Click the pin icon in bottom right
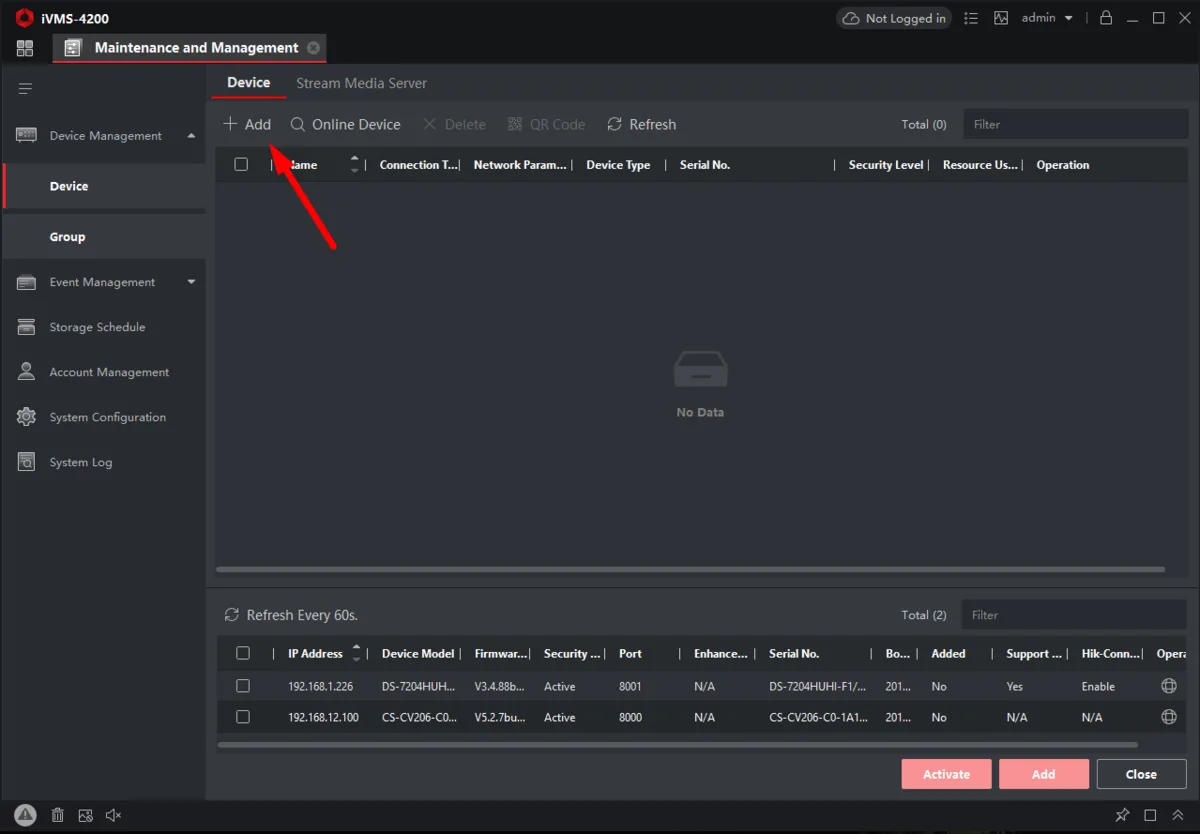The image size is (1200, 834). [x=1122, y=815]
